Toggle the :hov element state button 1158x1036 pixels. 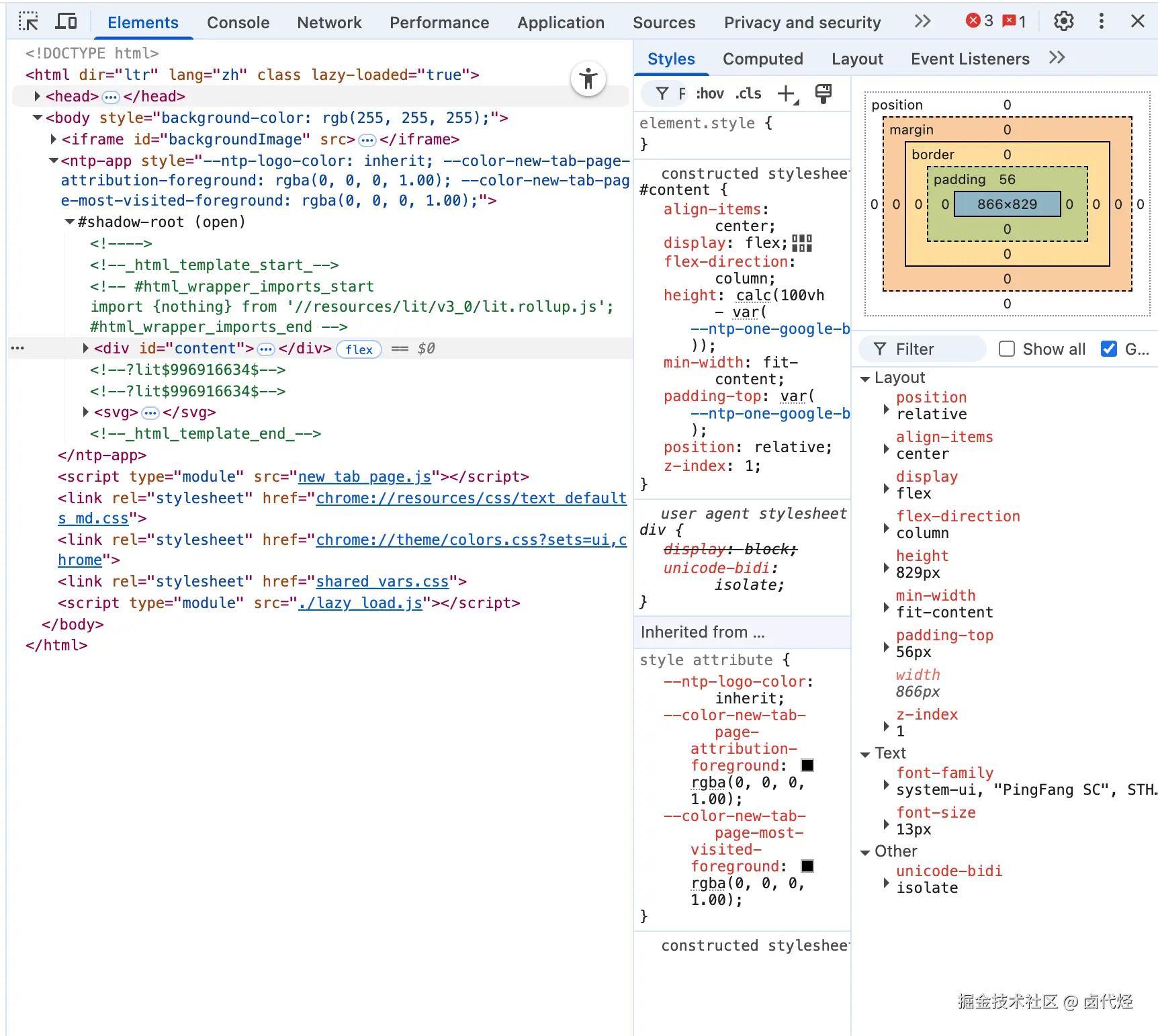pyautogui.click(x=710, y=93)
